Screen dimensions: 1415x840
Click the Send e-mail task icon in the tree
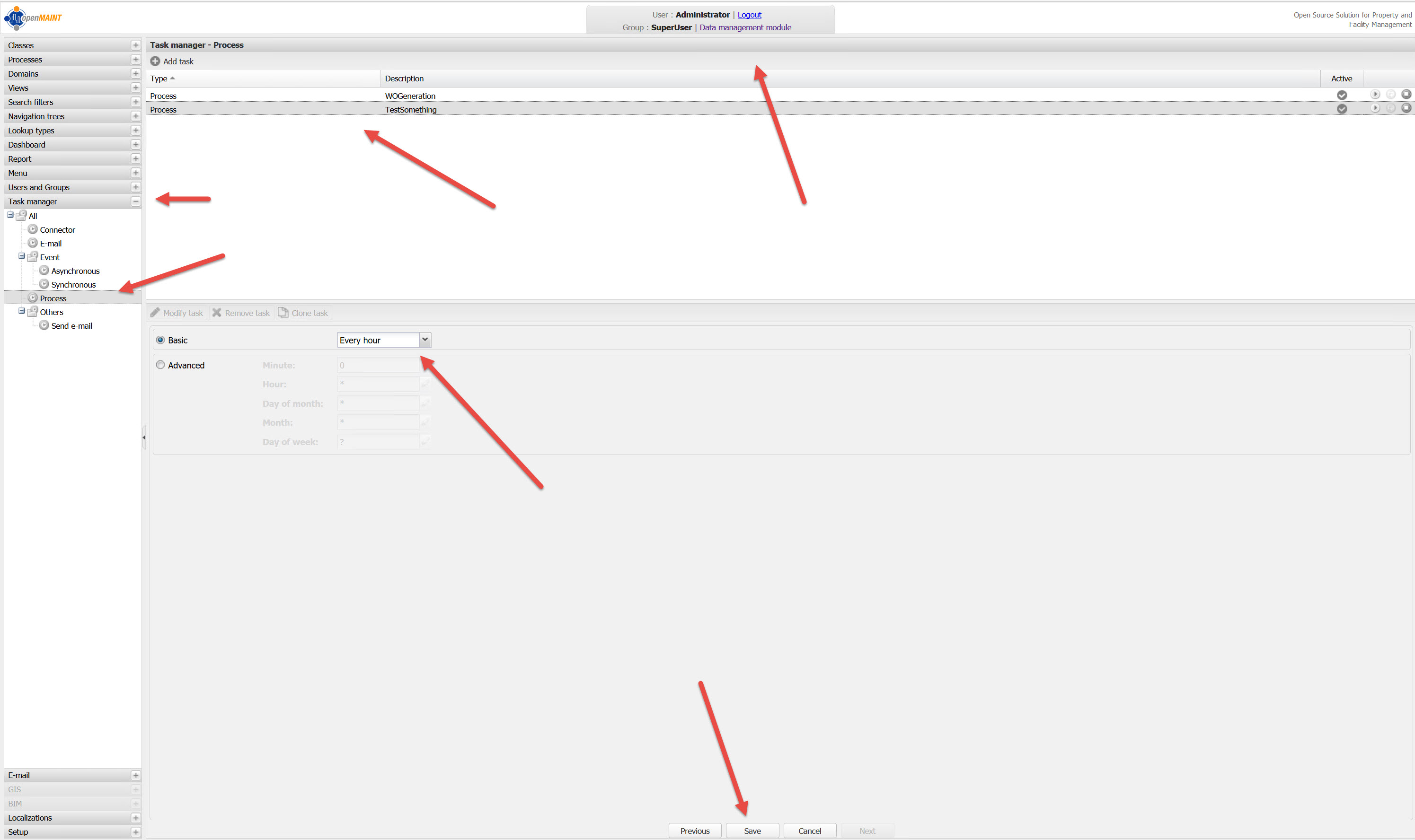[44, 325]
